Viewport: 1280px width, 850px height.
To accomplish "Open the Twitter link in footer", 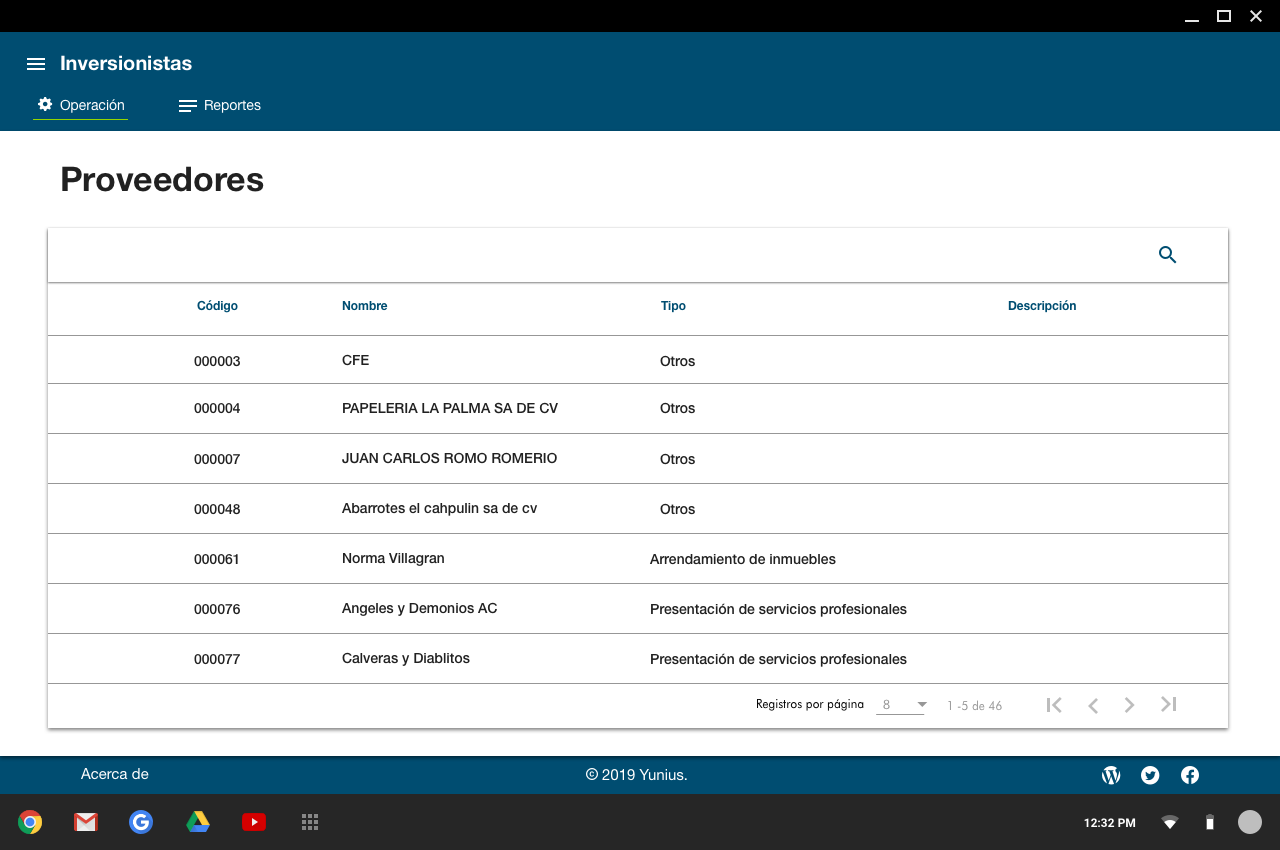I will point(1150,775).
